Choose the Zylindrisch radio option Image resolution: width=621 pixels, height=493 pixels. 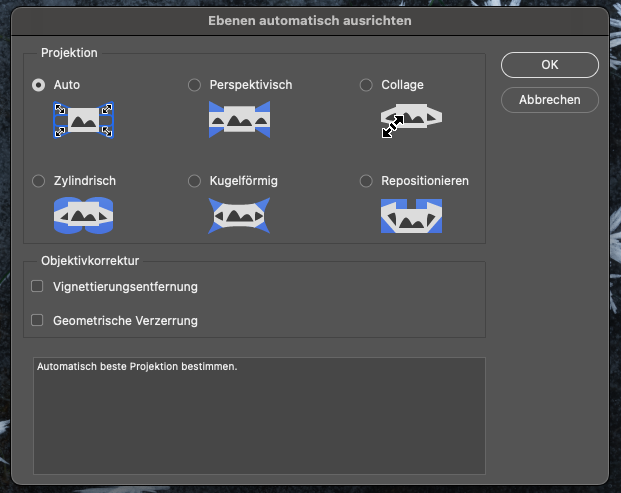38,181
